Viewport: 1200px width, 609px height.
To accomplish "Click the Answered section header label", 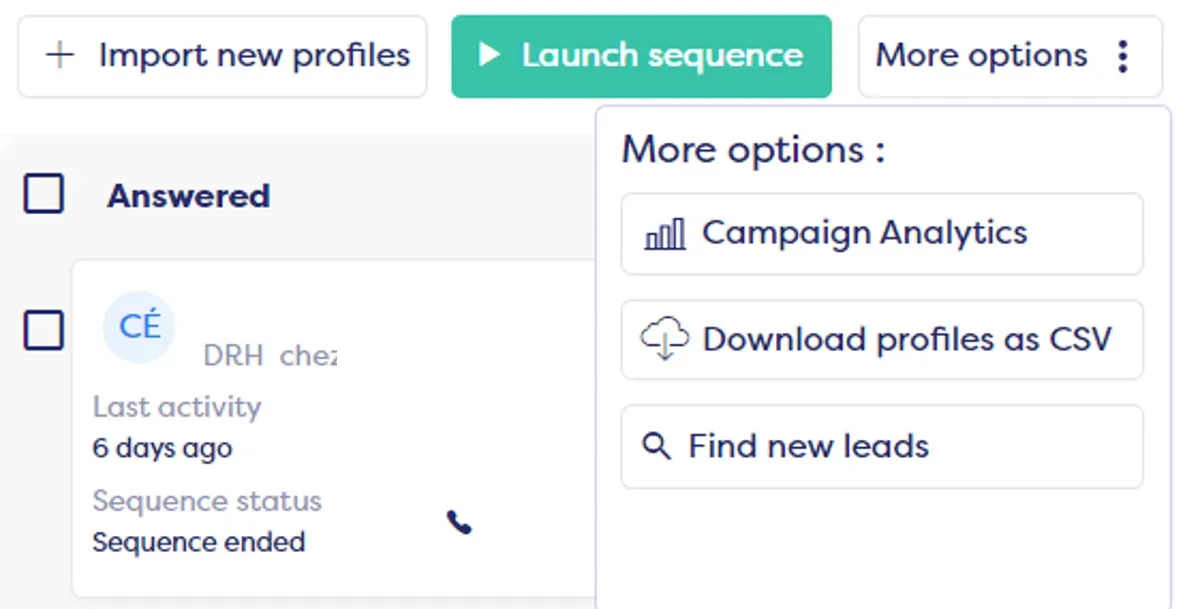I will (x=188, y=195).
